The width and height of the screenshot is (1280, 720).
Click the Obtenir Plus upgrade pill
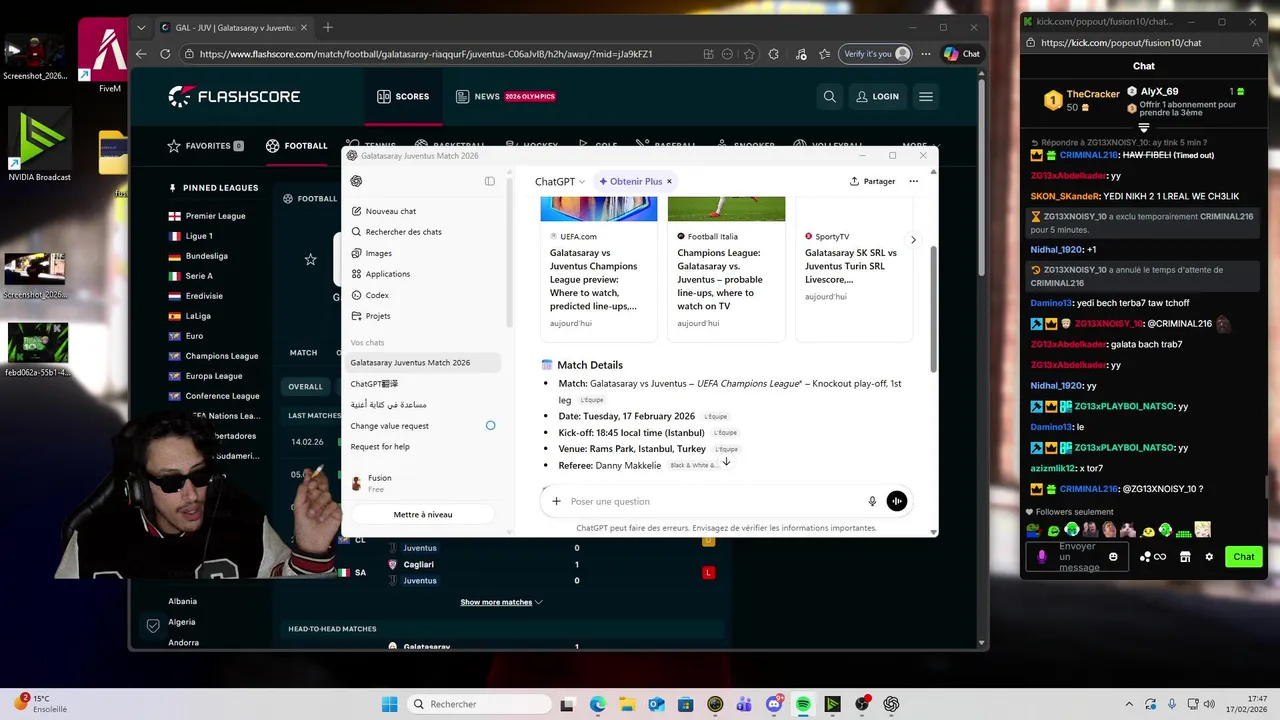[630, 182]
